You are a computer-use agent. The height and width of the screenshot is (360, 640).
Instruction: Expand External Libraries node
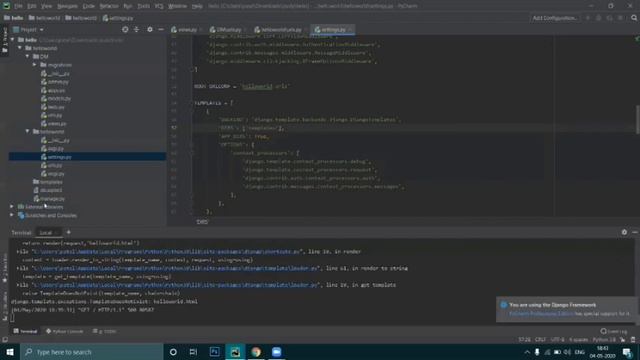[12, 207]
